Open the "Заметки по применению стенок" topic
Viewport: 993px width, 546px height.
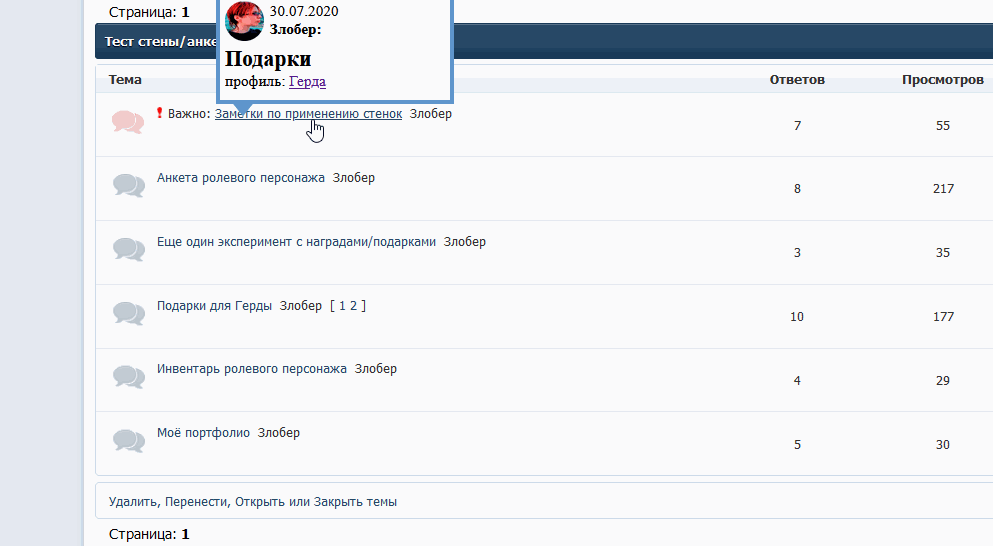point(307,114)
